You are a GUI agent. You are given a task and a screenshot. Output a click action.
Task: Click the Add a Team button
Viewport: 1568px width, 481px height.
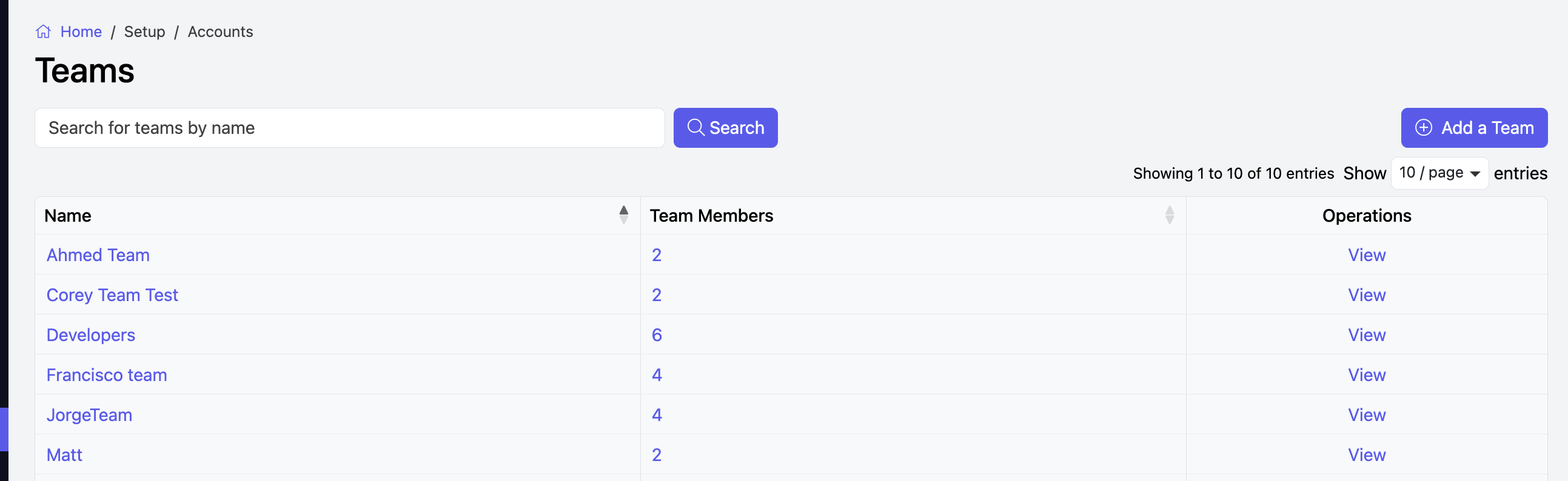pyautogui.click(x=1473, y=128)
